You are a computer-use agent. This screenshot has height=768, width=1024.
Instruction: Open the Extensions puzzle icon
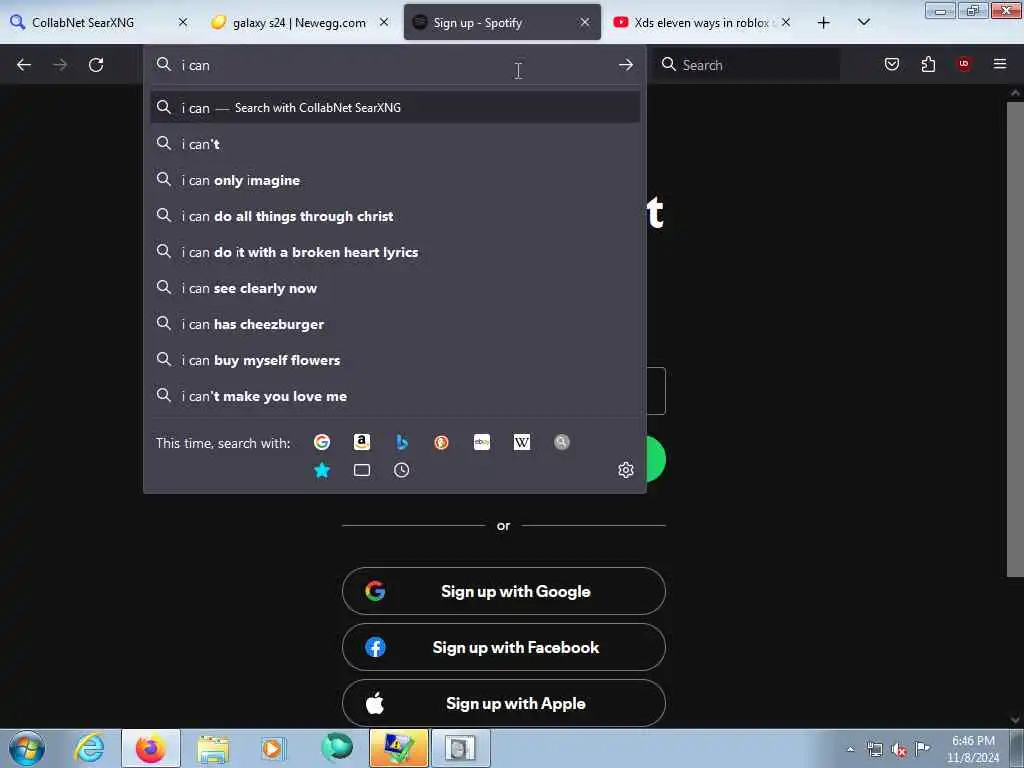coord(928,64)
